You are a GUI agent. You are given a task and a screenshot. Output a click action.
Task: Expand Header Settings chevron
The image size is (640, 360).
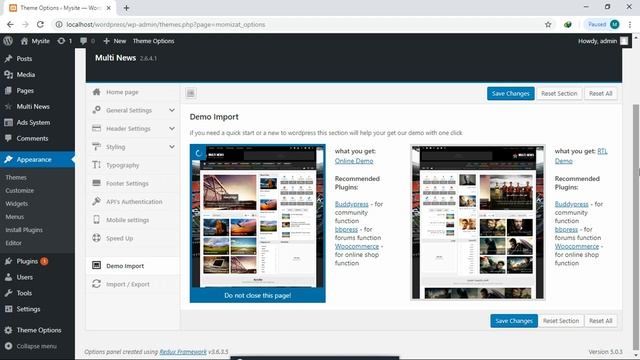[172, 129]
